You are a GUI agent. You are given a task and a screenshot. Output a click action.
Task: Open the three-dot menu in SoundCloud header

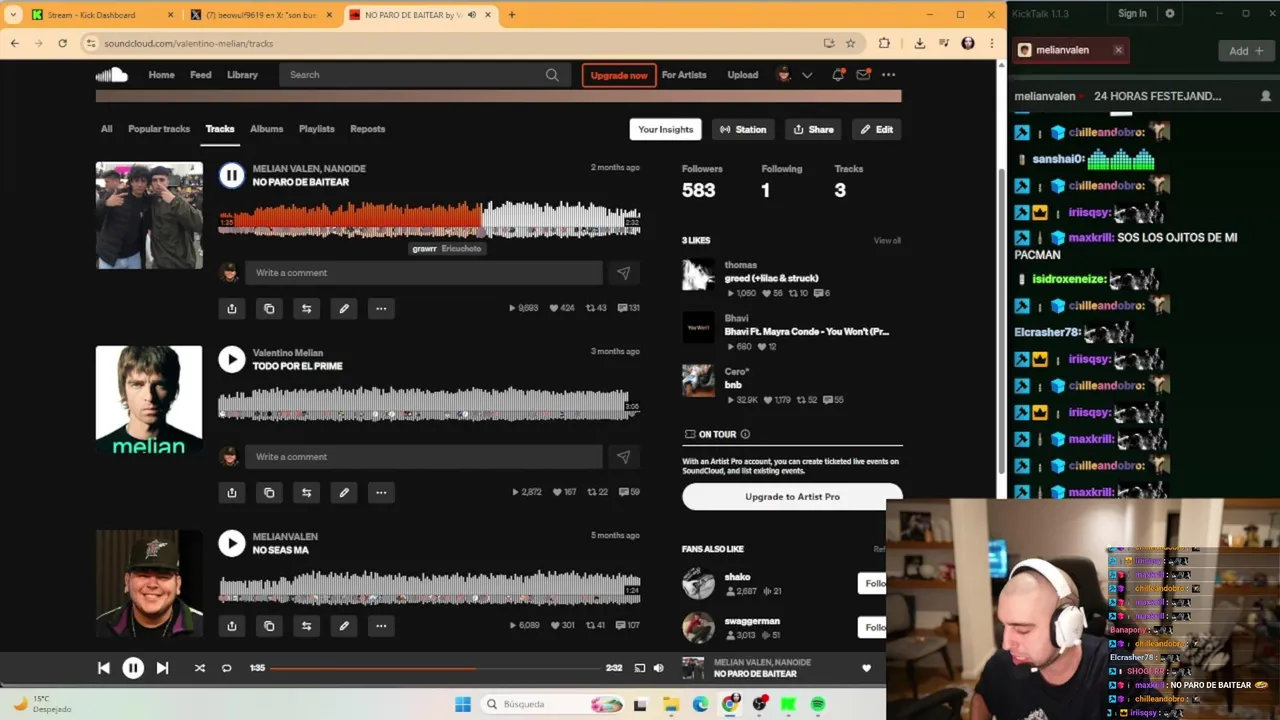coord(888,75)
